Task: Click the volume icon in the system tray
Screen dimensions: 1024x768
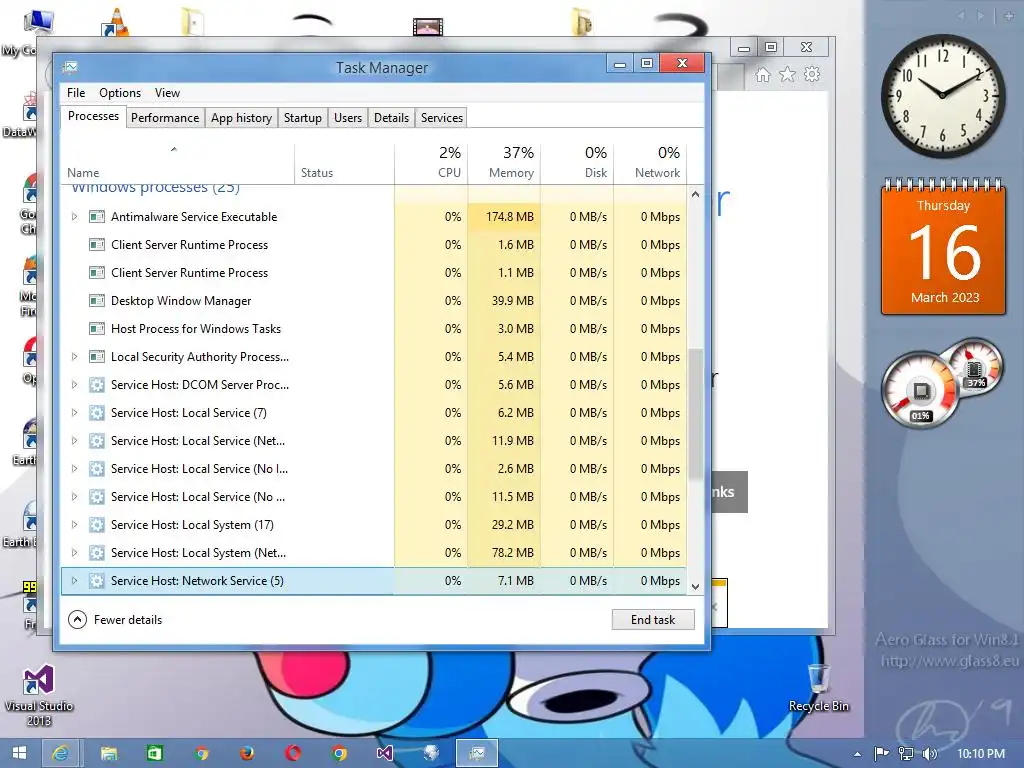Action: [929, 754]
